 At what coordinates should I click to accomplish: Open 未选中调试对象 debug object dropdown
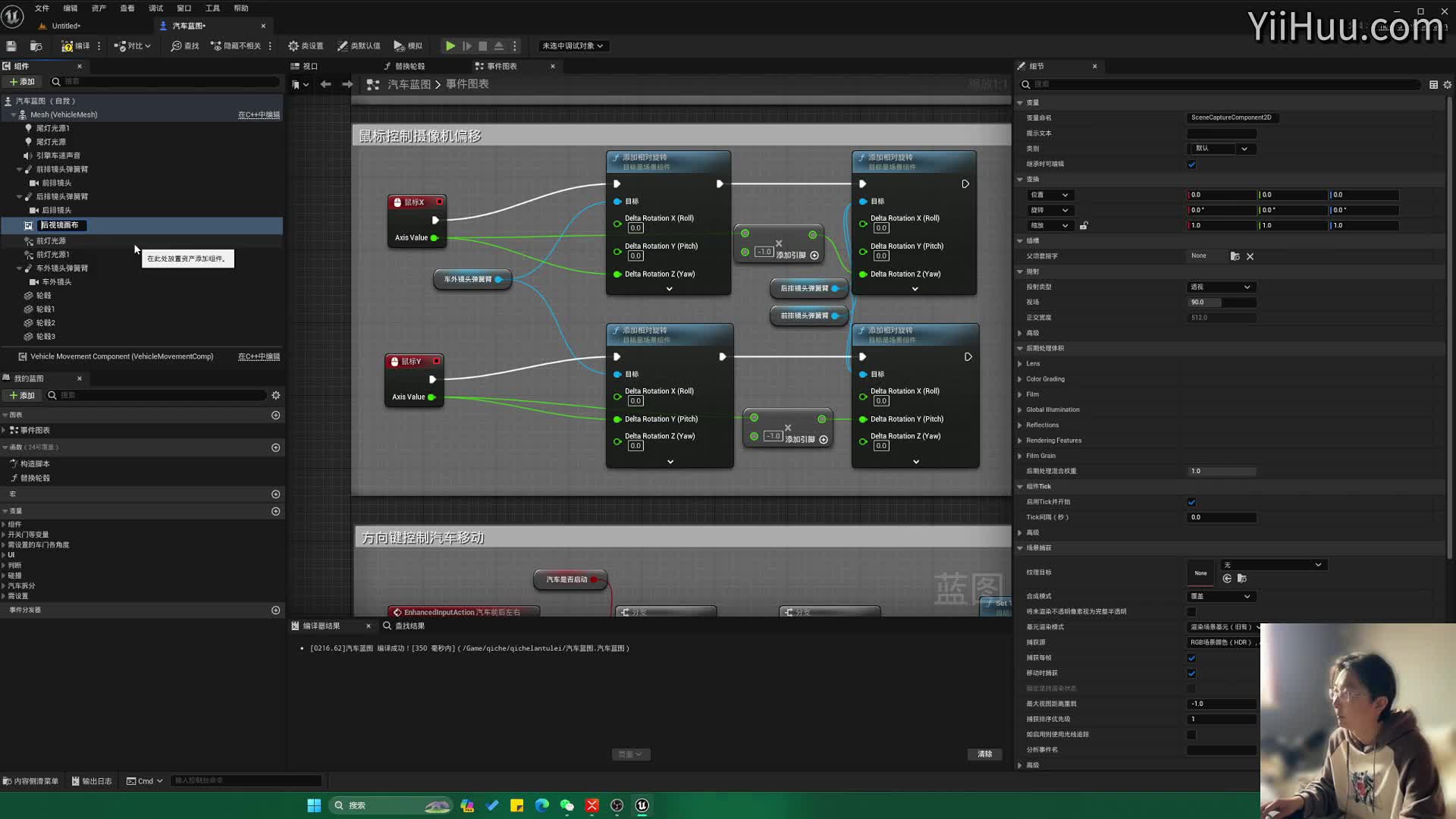tap(573, 46)
